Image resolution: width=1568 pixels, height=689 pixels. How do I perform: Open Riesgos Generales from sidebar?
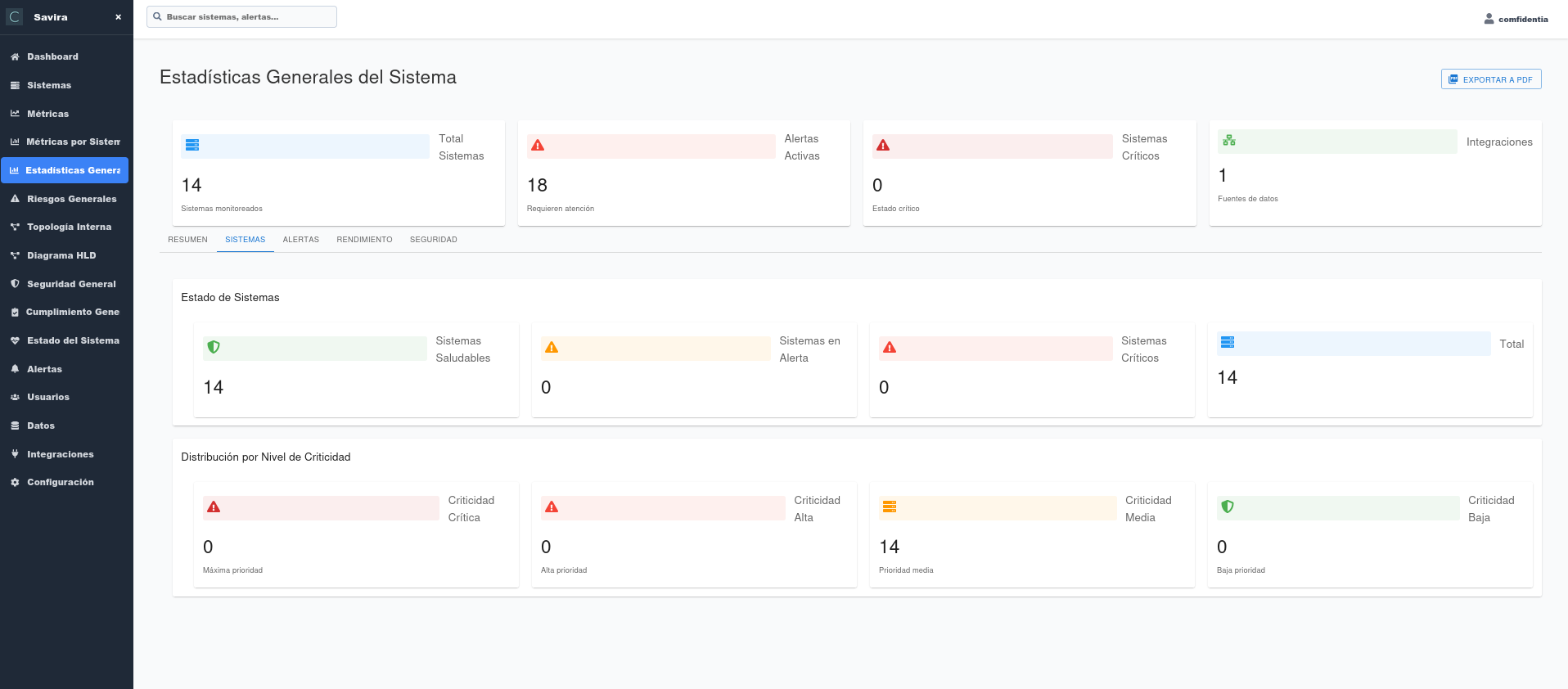tap(71, 199)
